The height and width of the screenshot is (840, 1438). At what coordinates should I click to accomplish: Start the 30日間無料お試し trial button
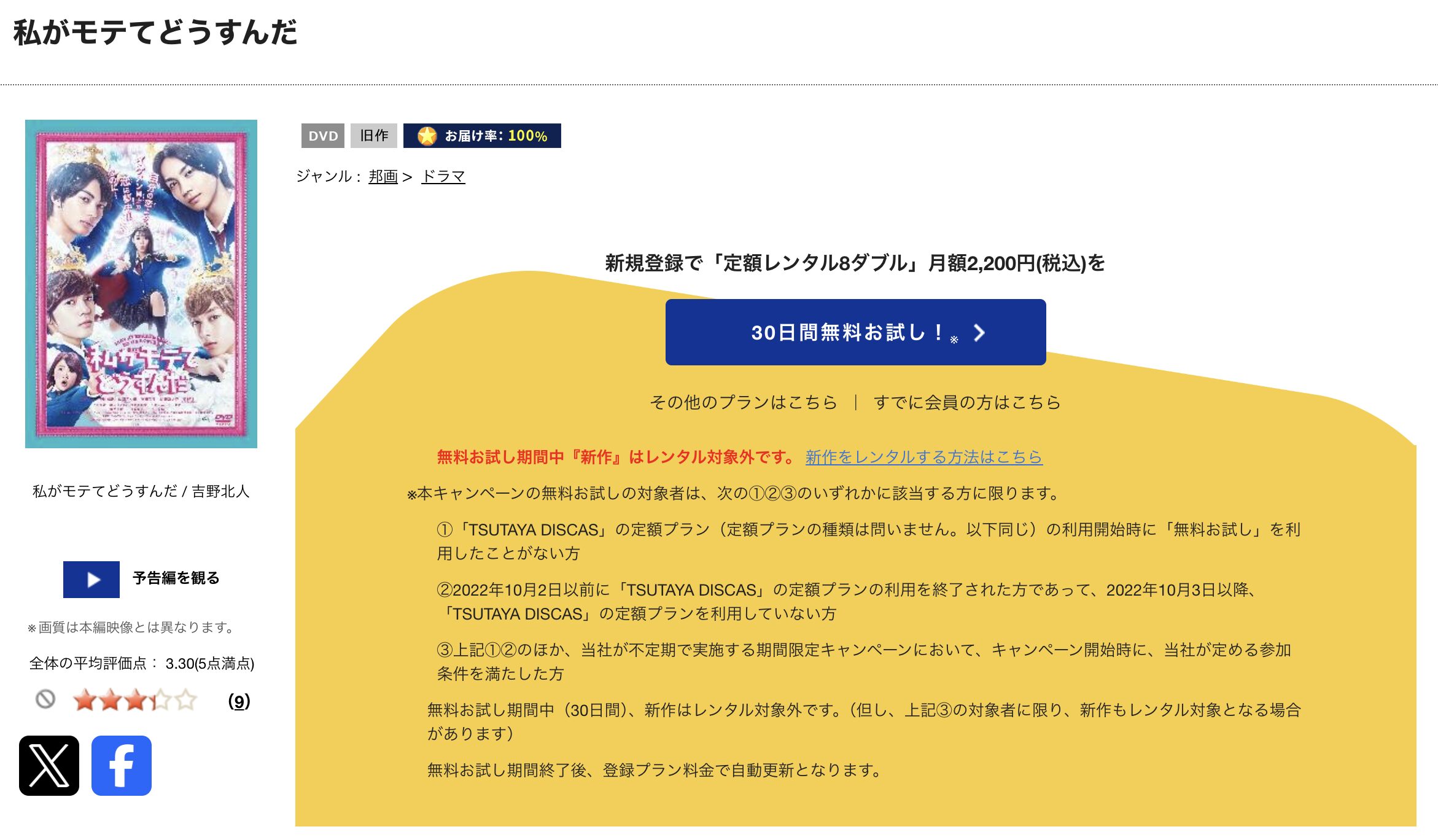coord(855,332)
